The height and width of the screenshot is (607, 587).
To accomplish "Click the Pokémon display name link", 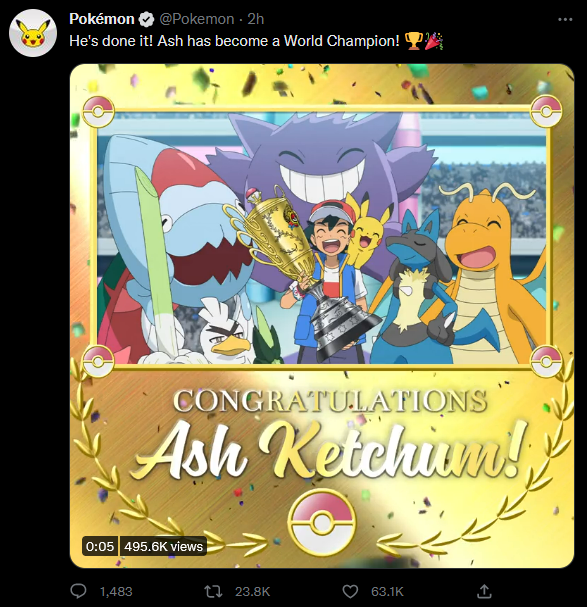I will (x=101, y=19).
